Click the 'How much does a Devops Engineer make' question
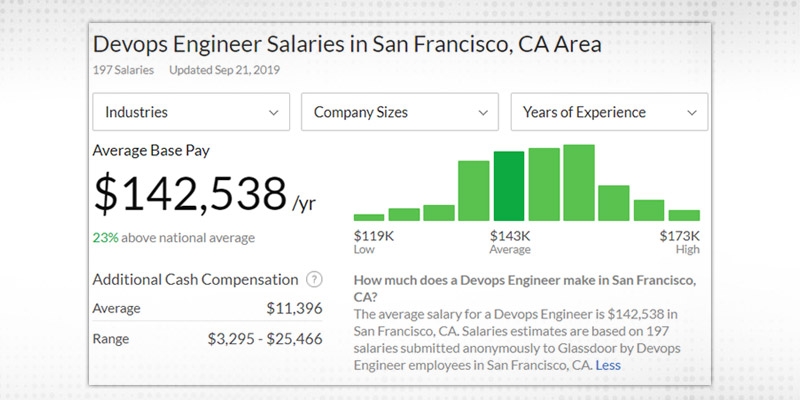 point(525,287)
